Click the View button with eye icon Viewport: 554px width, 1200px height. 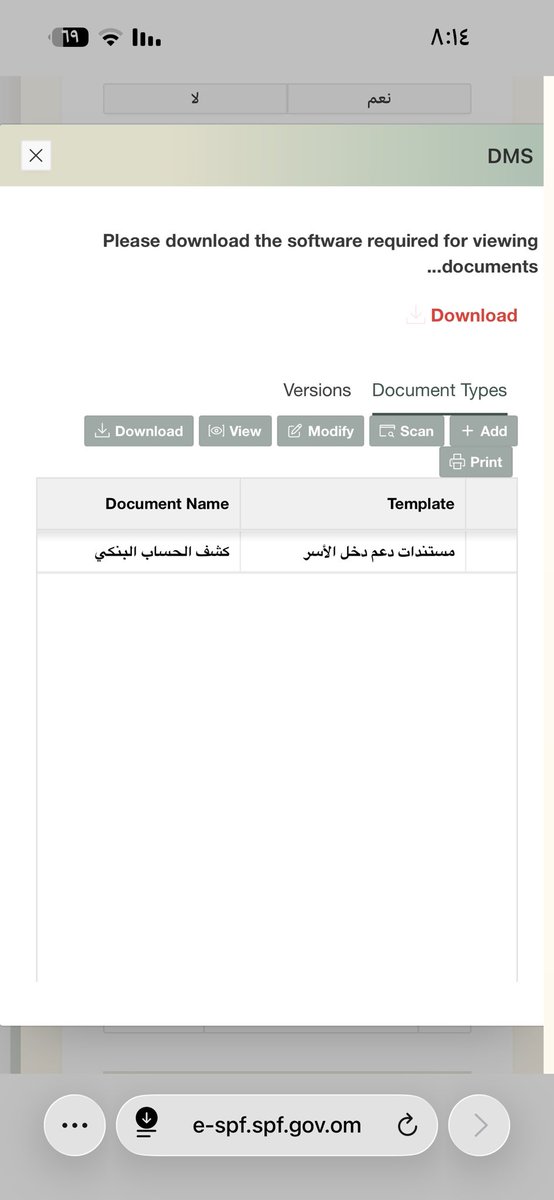point(235,431)
